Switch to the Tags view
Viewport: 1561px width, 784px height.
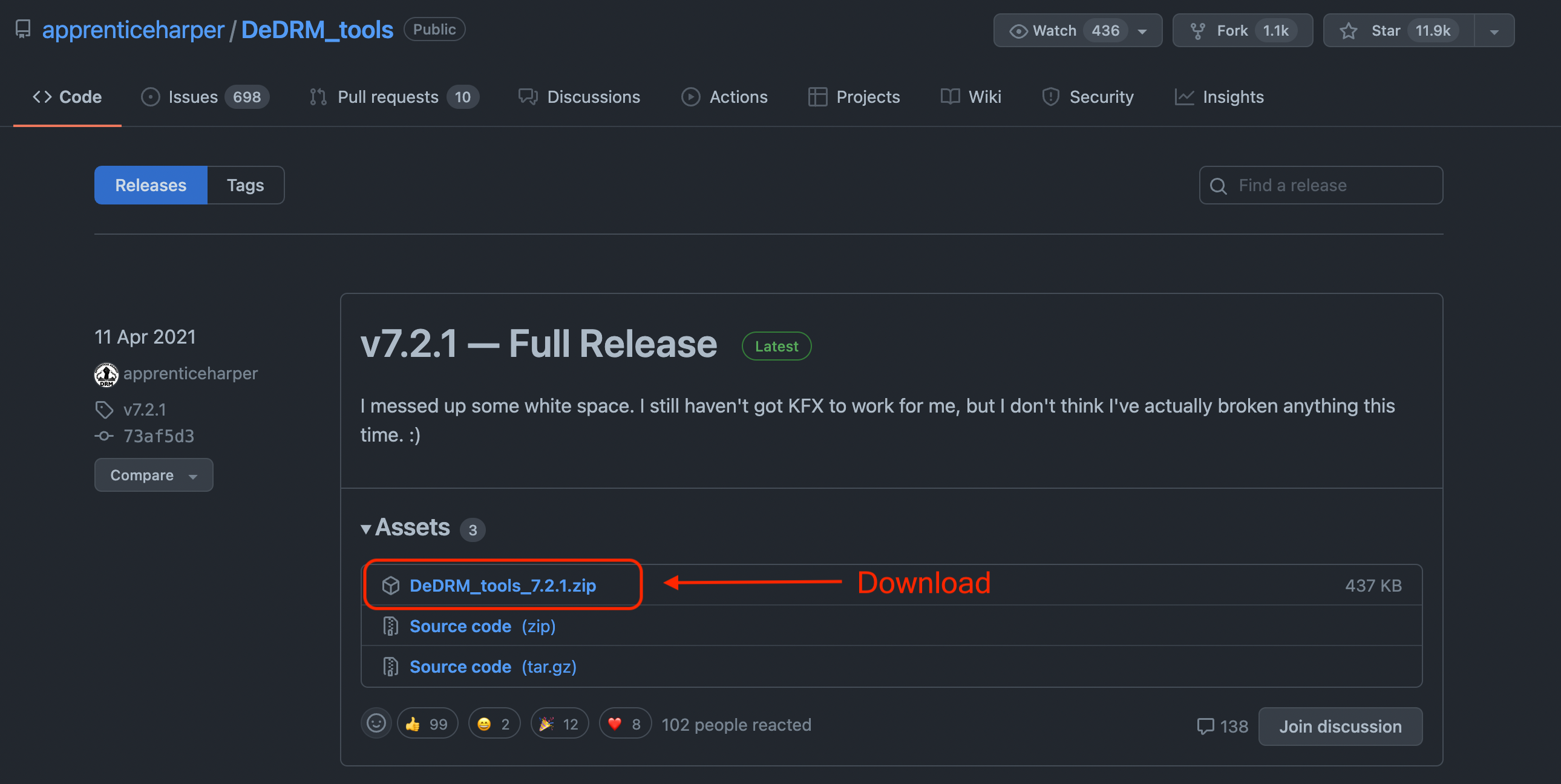click(x=246, y=185)
